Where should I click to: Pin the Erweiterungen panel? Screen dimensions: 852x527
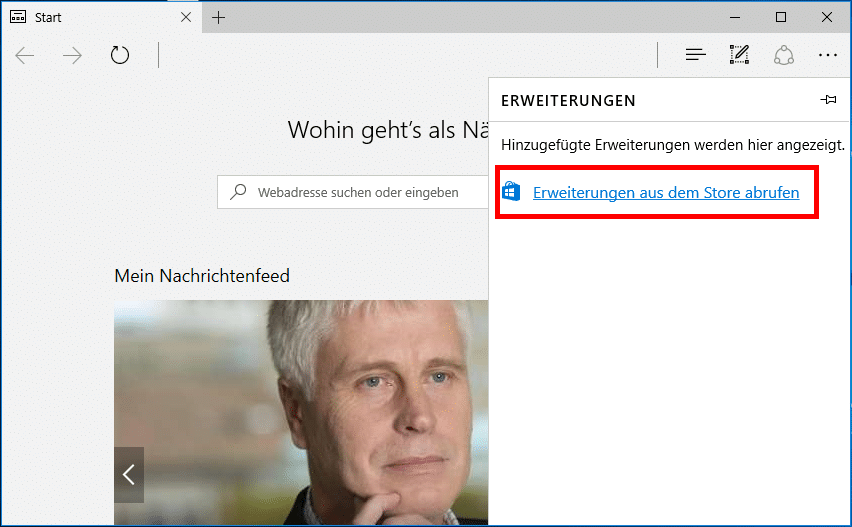[x=829, y=100]
